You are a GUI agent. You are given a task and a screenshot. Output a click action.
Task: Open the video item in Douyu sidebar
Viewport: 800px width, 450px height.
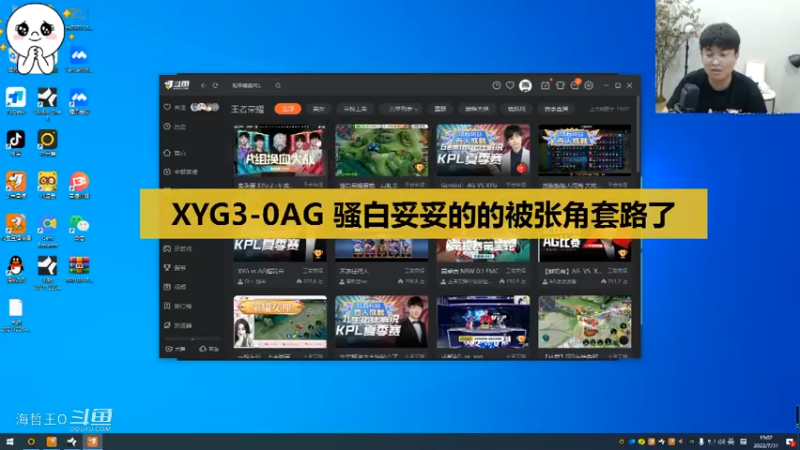[x=174, y=287]
